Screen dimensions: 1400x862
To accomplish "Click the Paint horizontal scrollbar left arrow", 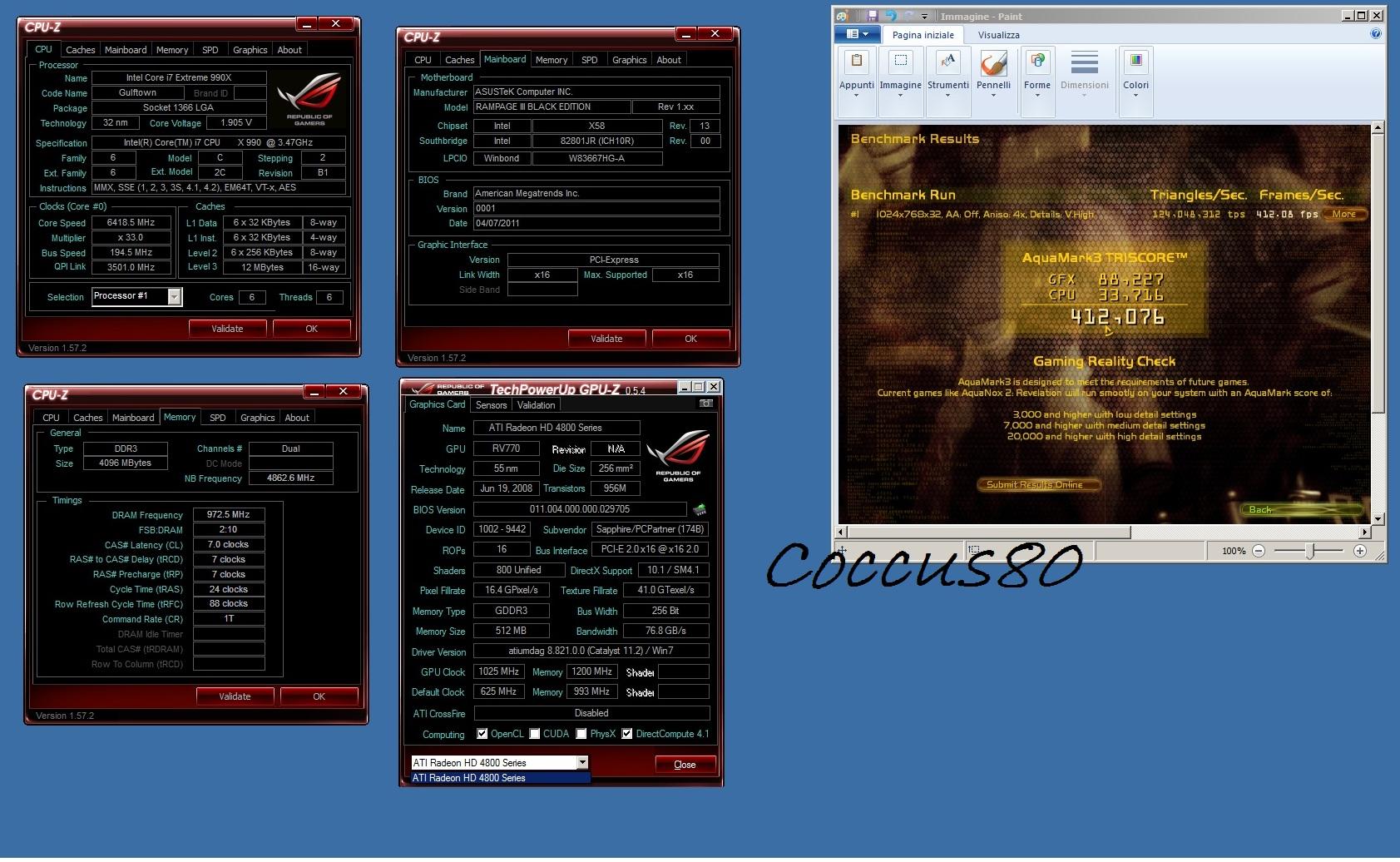I will coord(840,532).
